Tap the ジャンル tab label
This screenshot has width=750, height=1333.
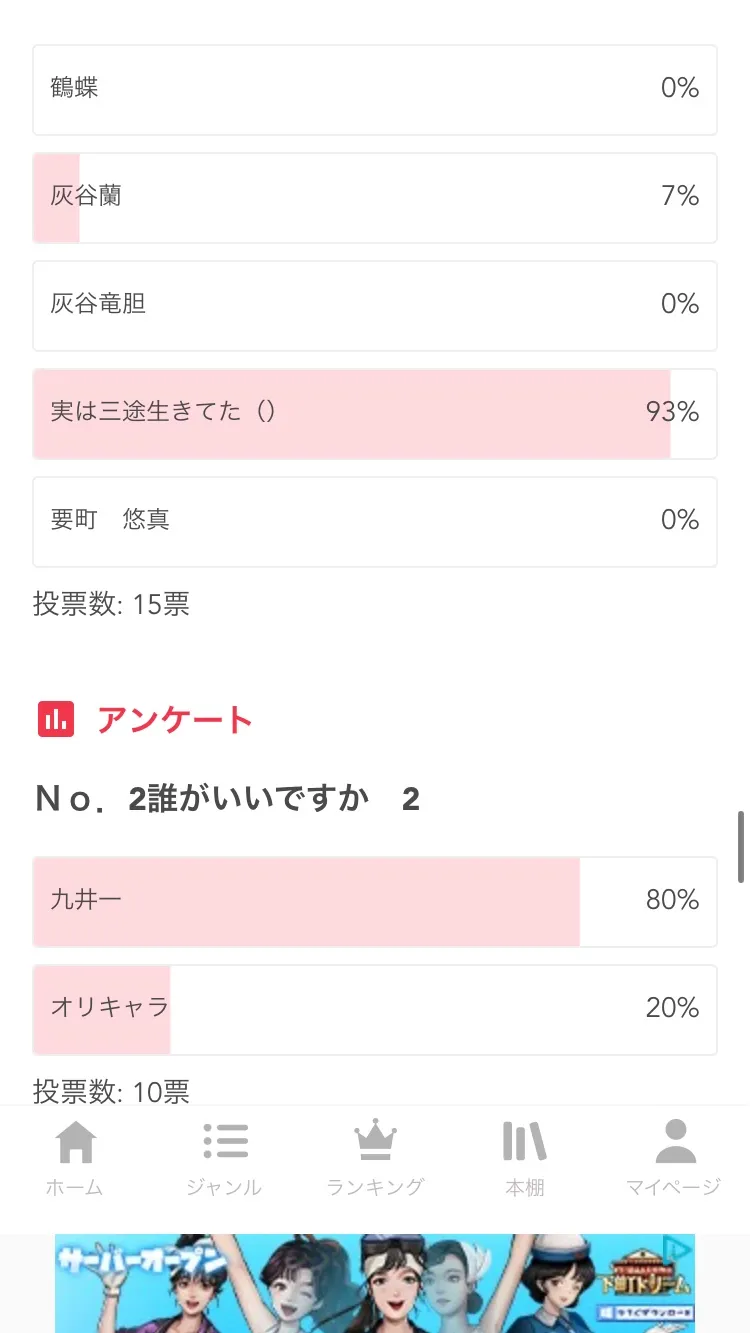tap(225, 1187)
